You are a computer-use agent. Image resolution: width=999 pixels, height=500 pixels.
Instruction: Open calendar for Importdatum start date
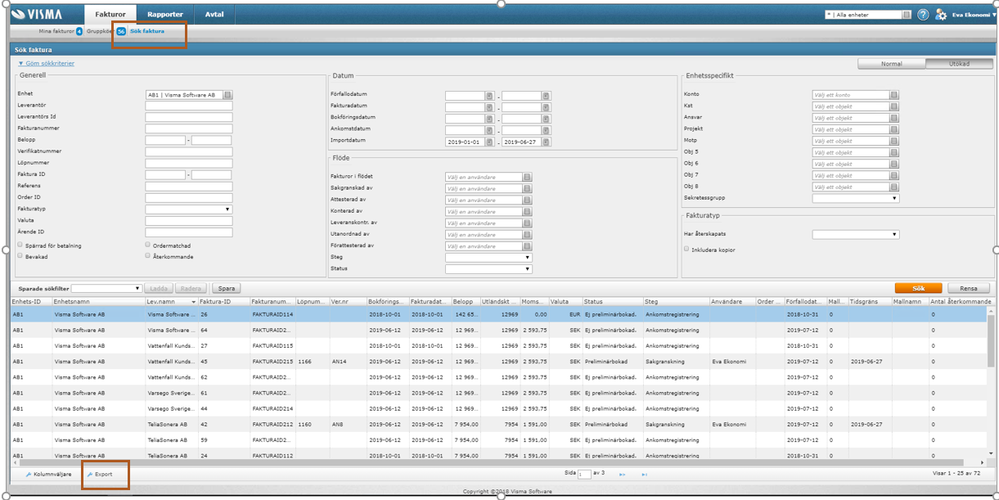(489, 141)
